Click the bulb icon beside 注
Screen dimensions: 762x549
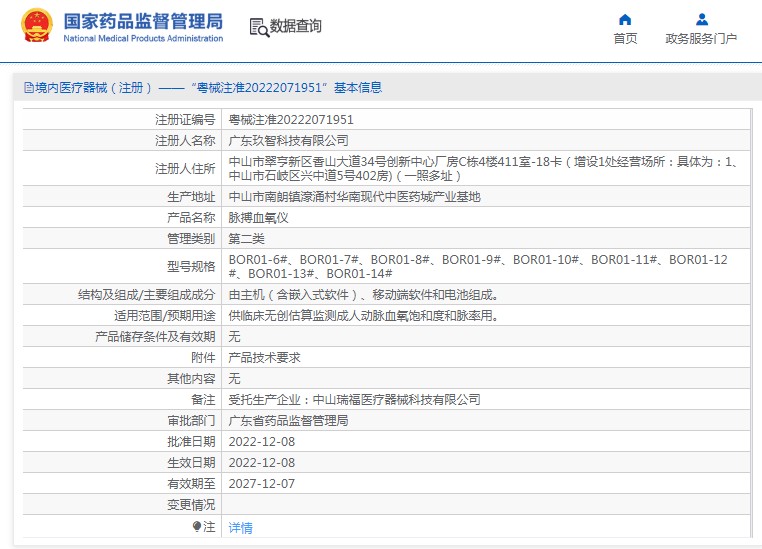point(197,526)
